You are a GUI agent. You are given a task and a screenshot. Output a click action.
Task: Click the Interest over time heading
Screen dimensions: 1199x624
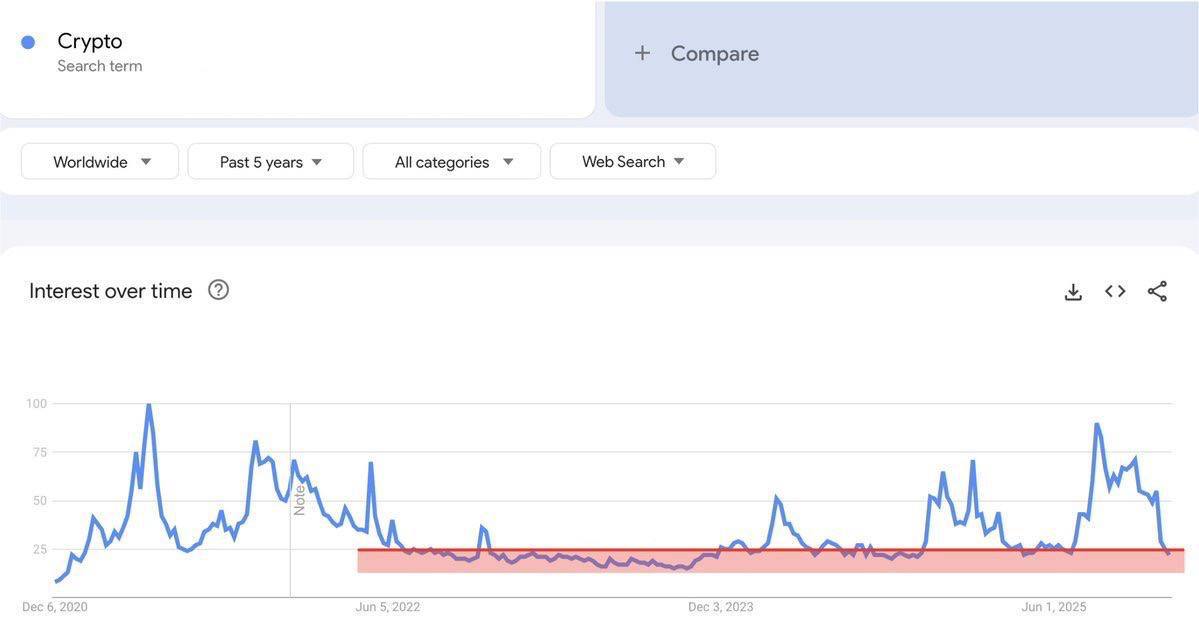[111, 291]
